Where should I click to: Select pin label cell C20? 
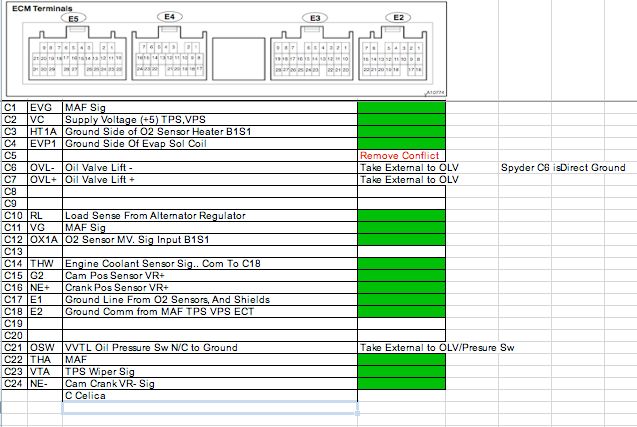pyautogui.click(x=15, y=335)
